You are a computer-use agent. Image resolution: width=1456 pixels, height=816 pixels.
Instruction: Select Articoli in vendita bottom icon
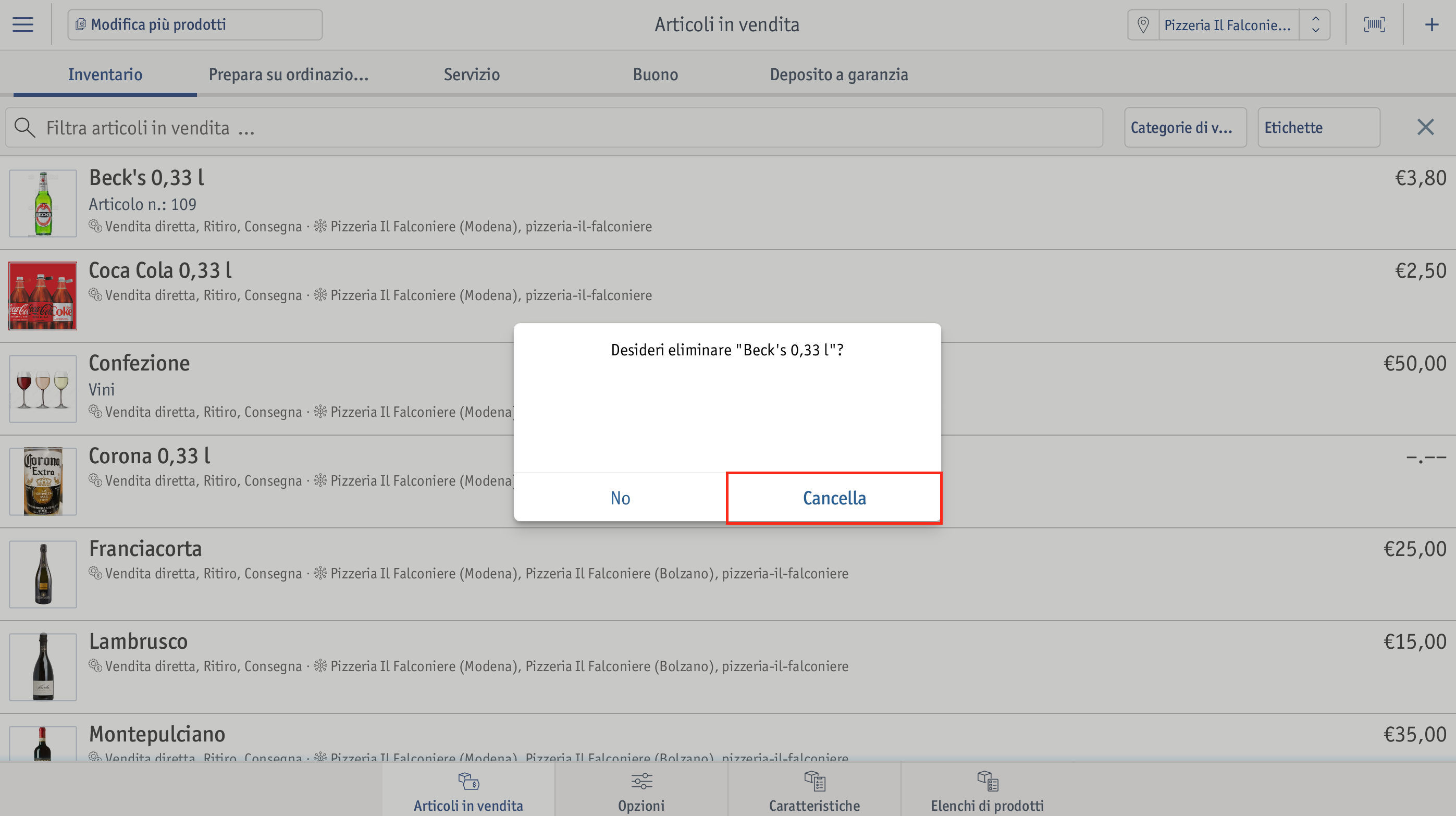[x=468, y=782]
